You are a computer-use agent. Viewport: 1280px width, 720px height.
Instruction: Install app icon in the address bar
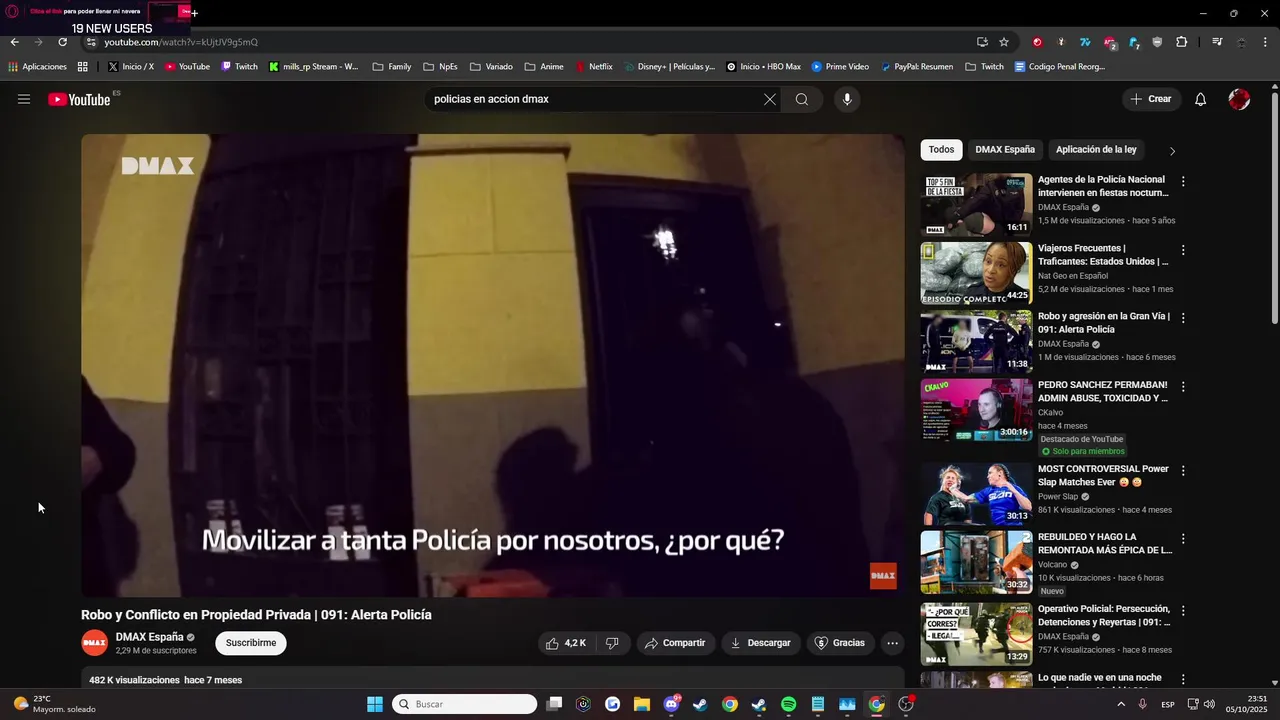982,42
